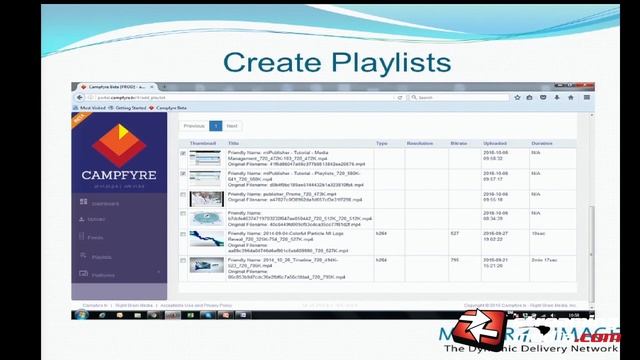The height and width of the screenshot is (360, 640).
Task: Open the Windows Start button
Action: (x=81, y=315)
